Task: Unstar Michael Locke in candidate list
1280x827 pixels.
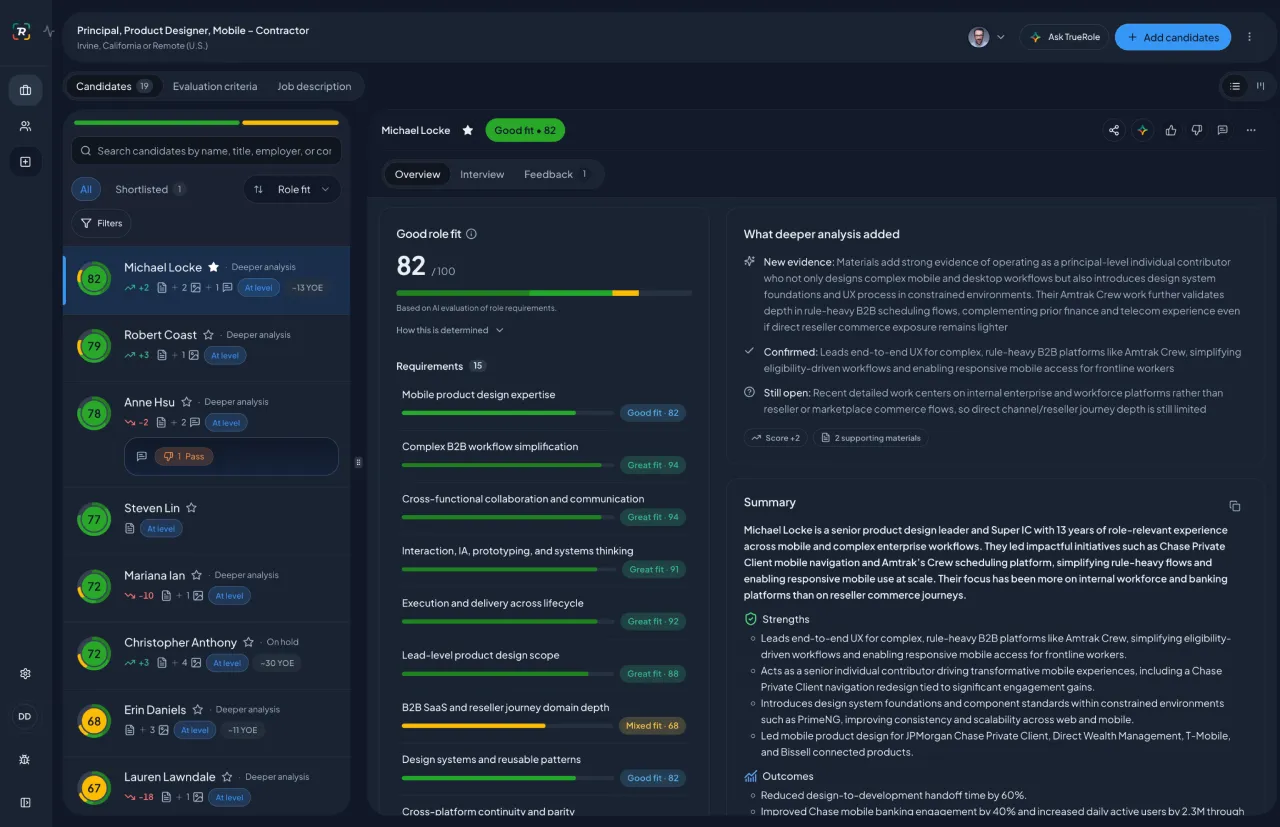Action: pos(213,267)
